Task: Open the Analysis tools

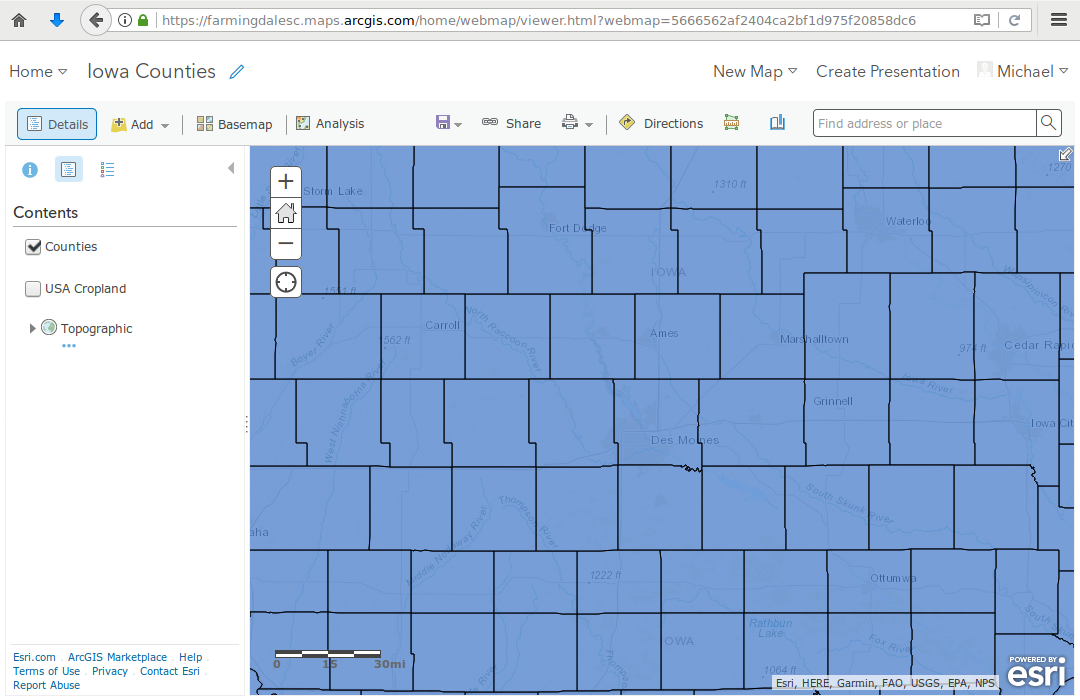Action: pyautogui.click(x=330, y=123)
